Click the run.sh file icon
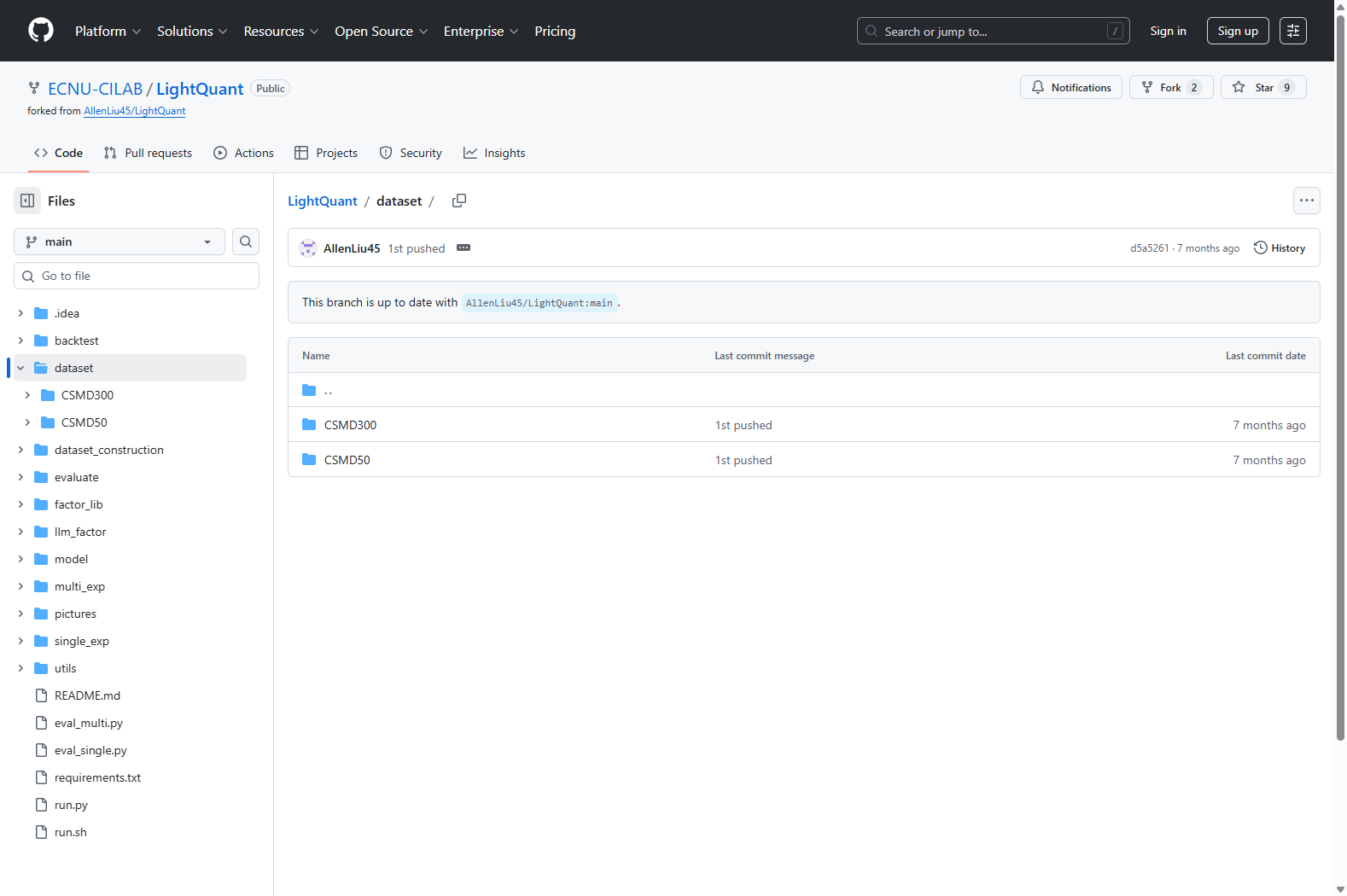The height and width of the screenshot is (896, 1347). (41, 832)
